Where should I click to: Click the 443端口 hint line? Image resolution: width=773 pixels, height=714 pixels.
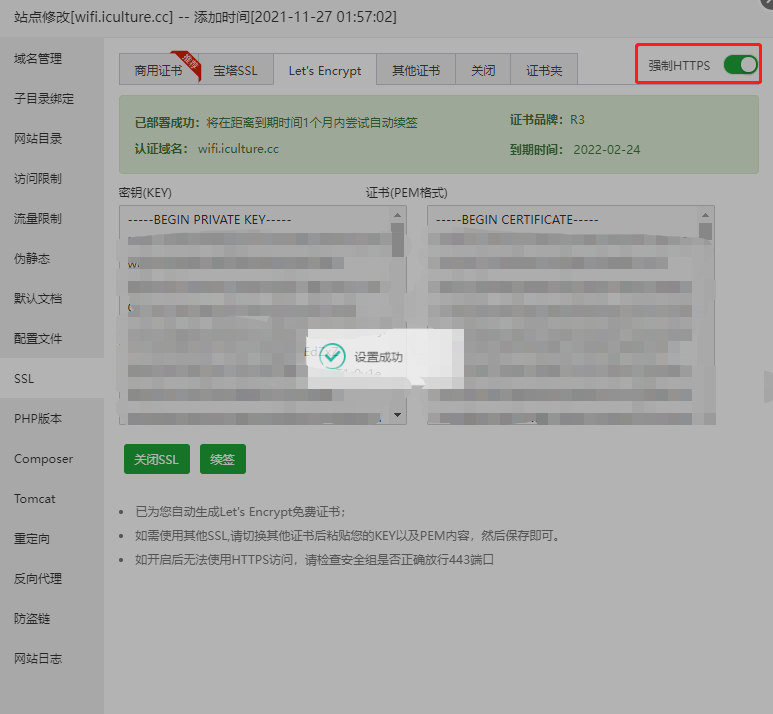(x=315, y=560)
